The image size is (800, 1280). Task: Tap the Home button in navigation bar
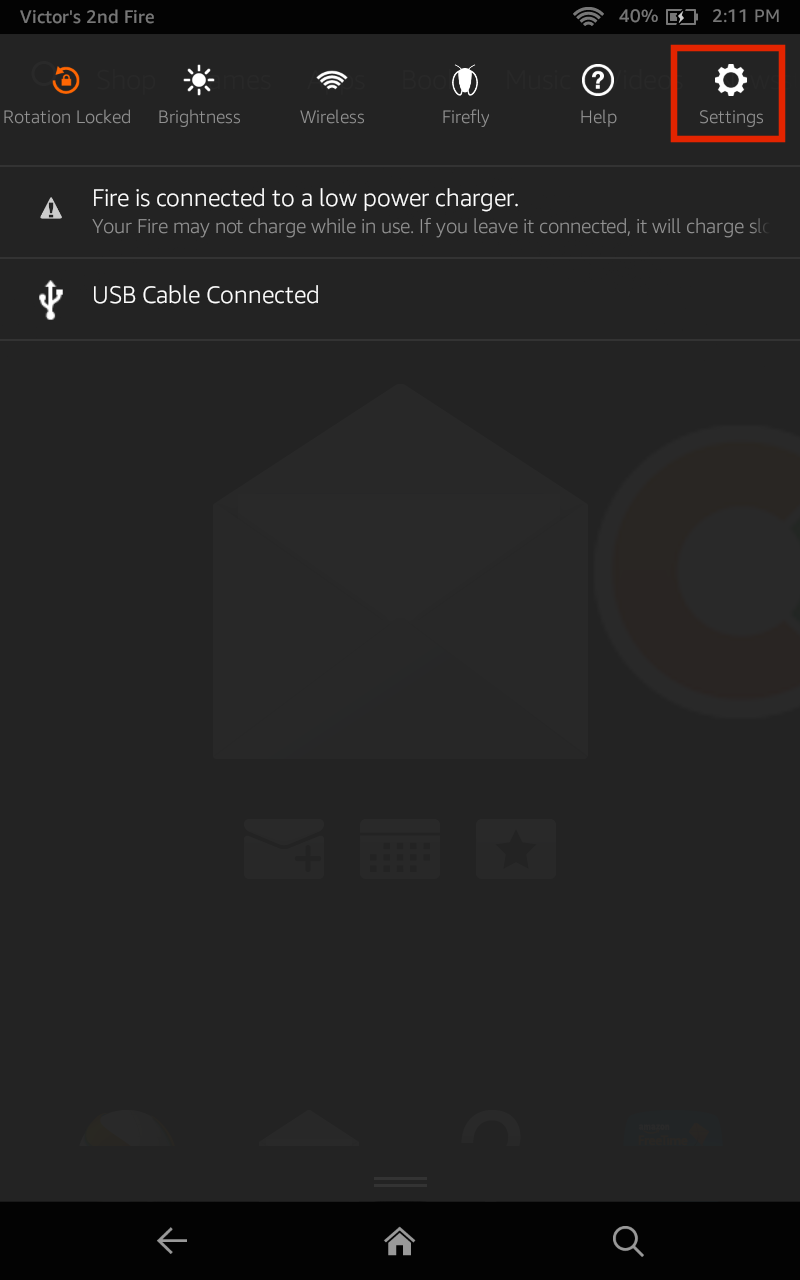pyautogui.click(x=400, y=1241)
